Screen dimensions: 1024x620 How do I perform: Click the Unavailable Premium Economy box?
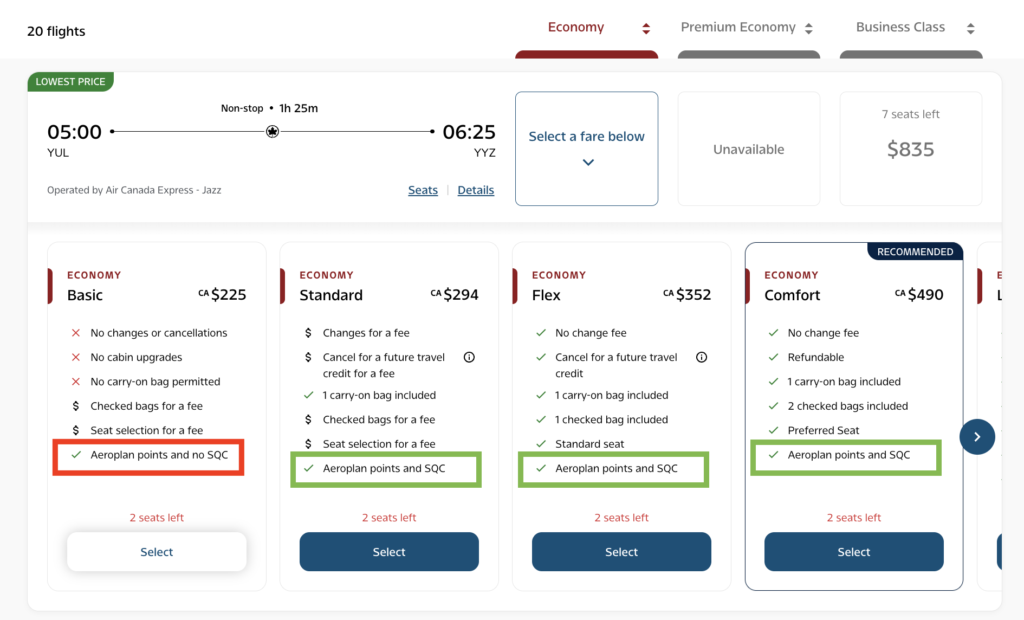tap(748, 149)
